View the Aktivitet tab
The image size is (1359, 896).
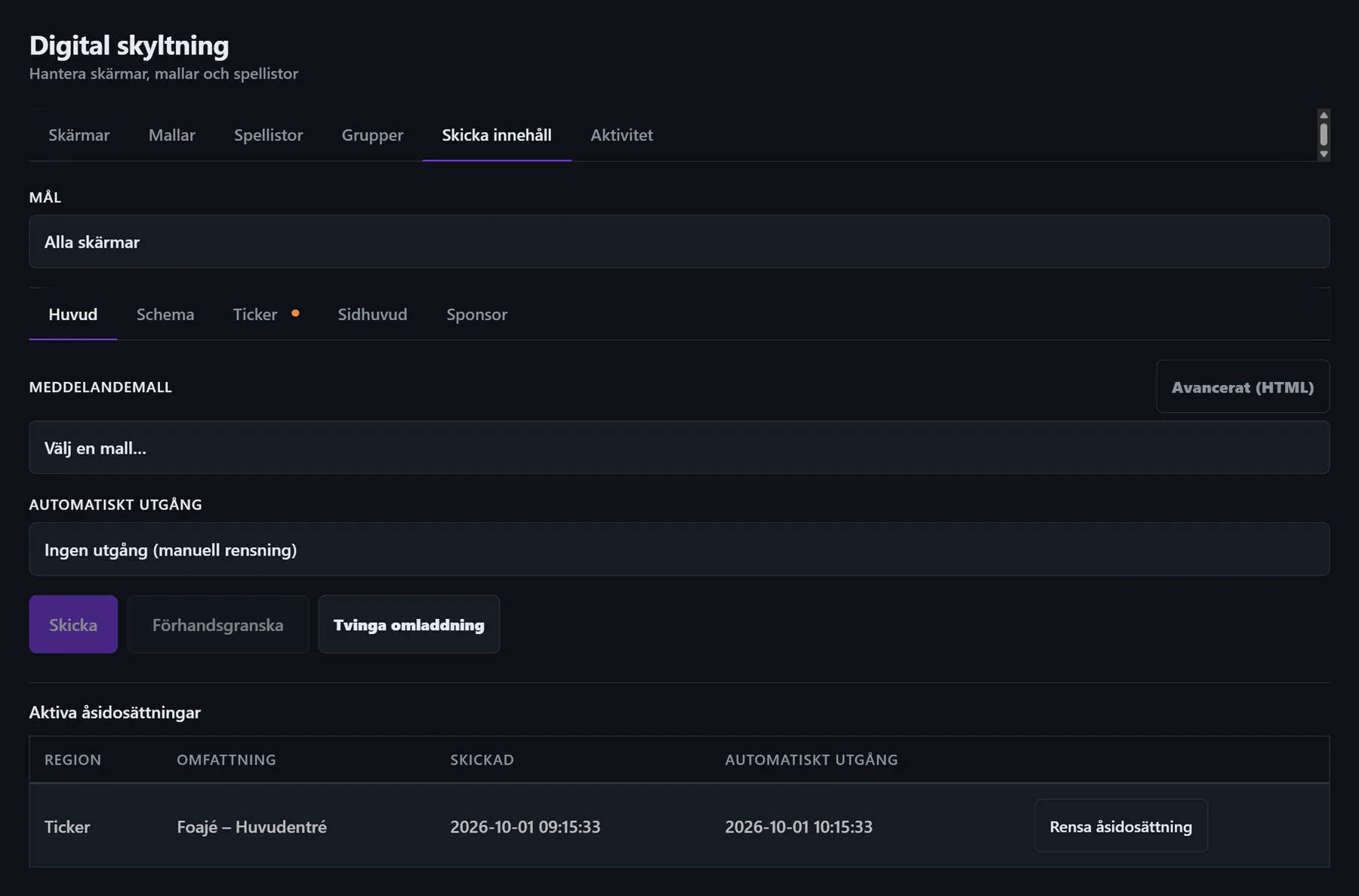pyautogui.click(x=621, y=135)
